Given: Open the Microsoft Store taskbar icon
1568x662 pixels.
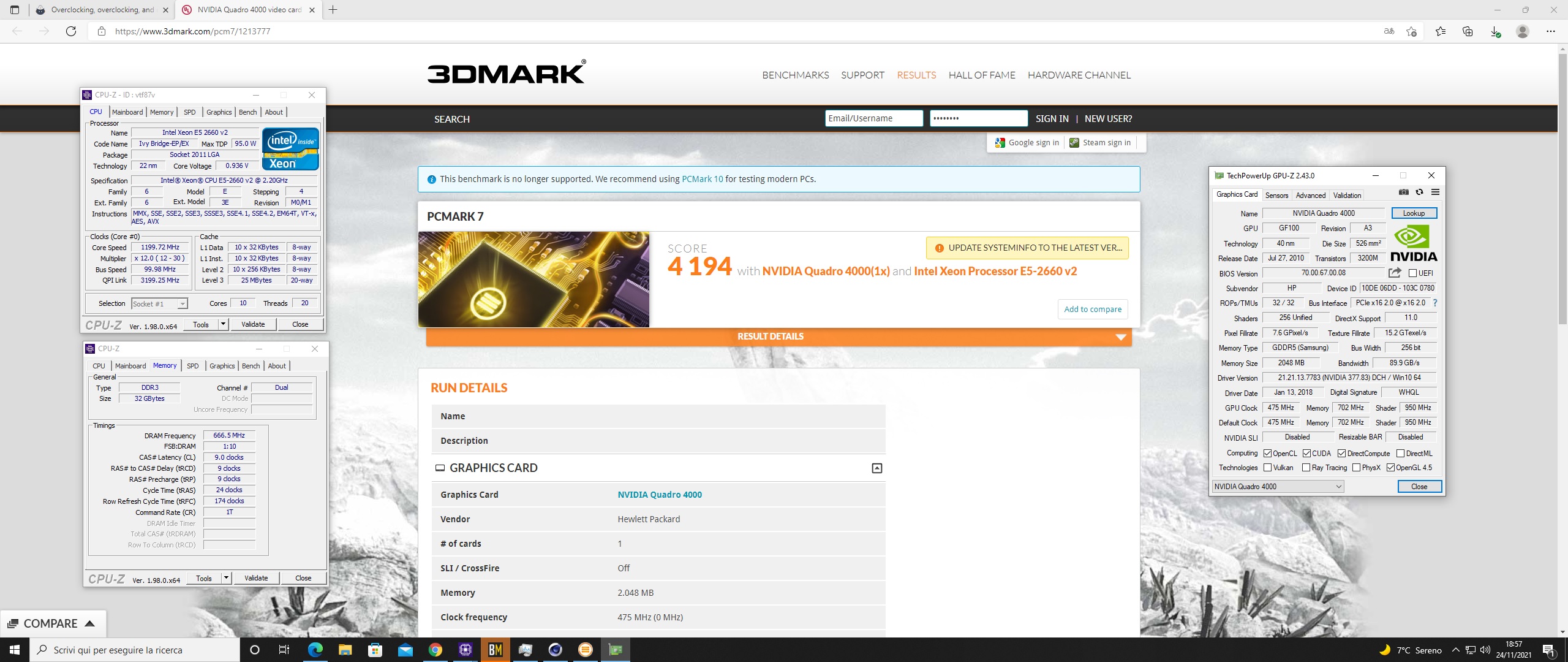Looking at the screenshot, I should (x=375, y=650).
